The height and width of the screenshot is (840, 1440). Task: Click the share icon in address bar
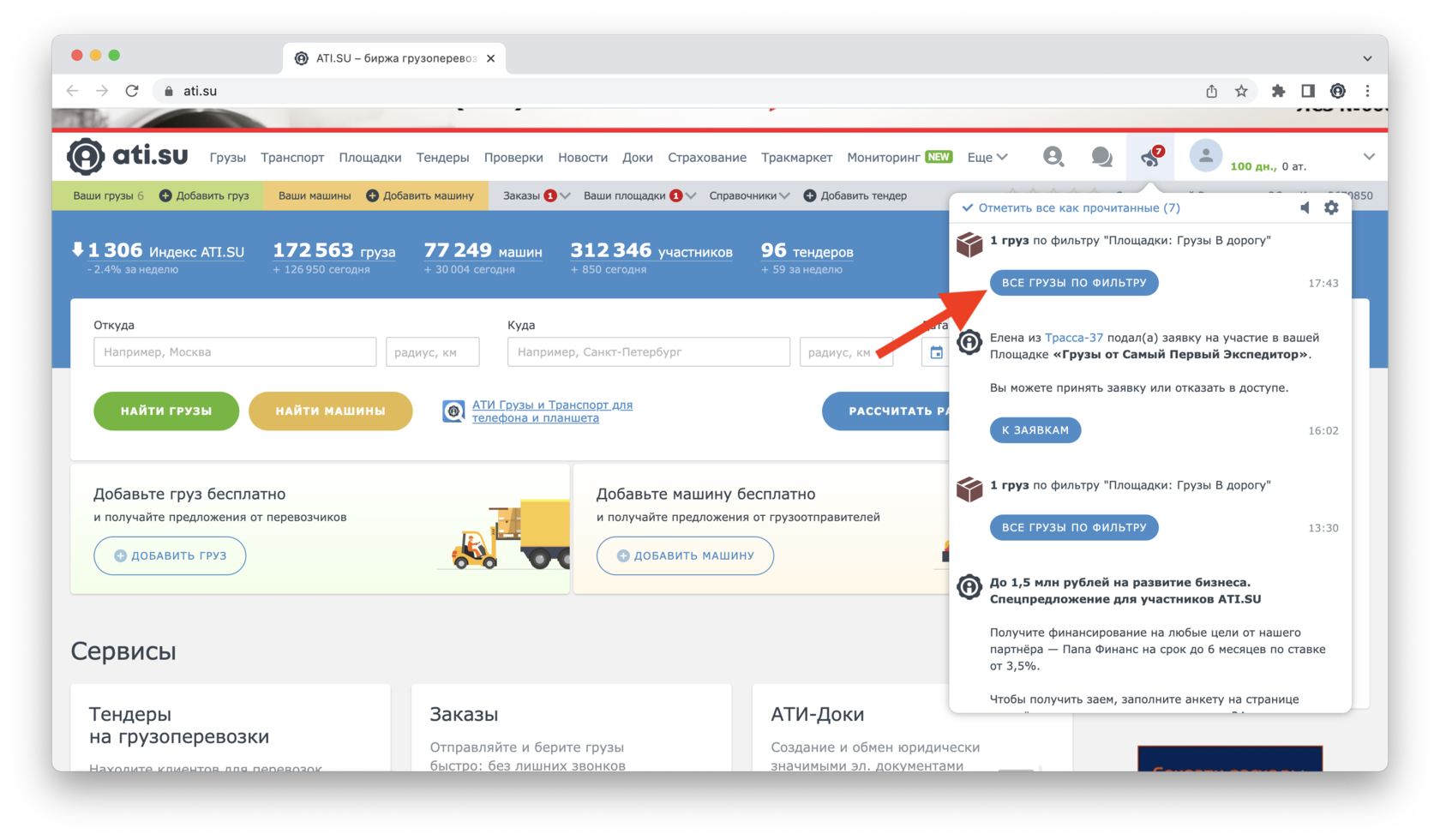(1211, 91)
